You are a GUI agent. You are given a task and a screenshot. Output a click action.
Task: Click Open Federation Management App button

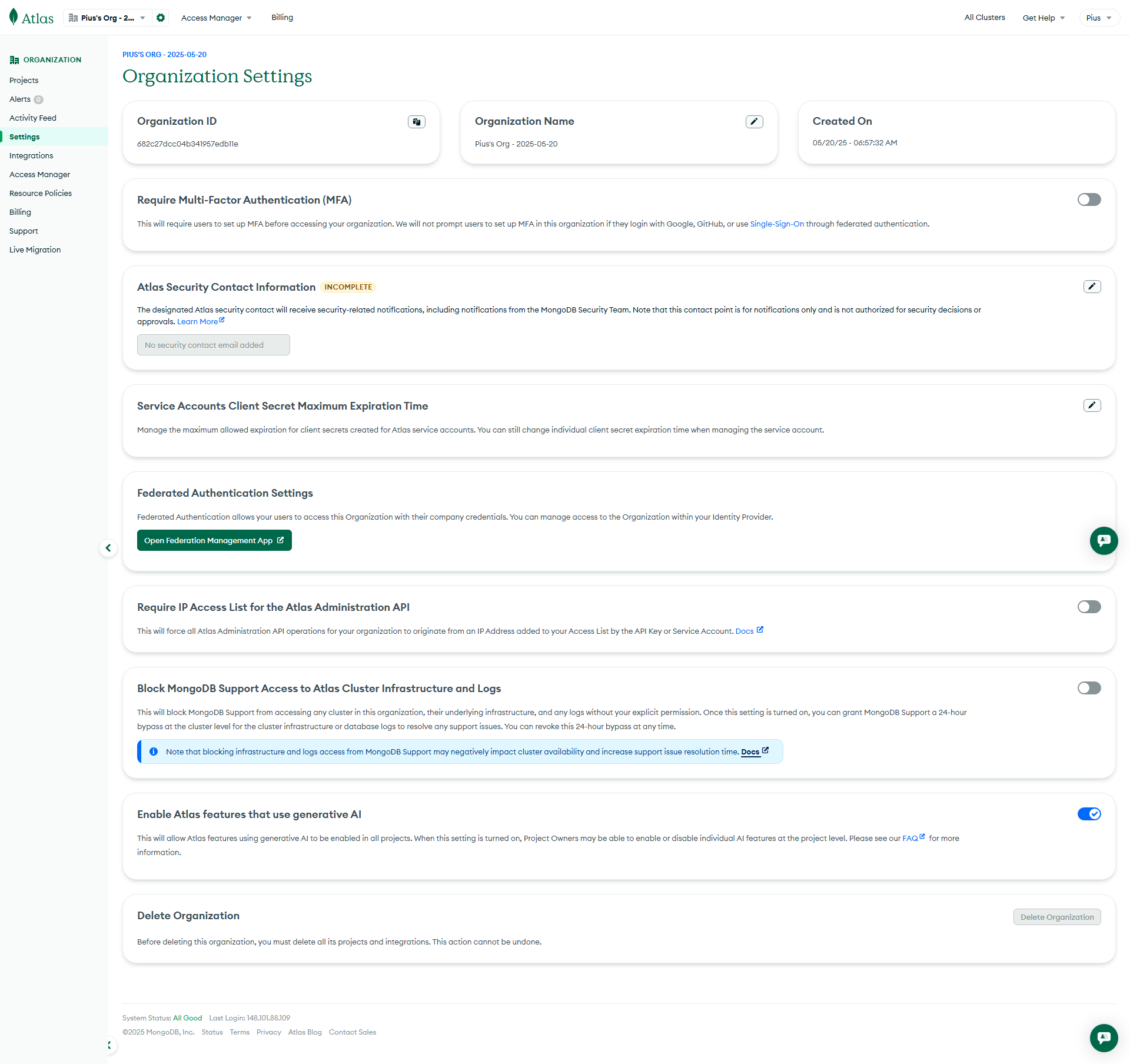tap(214, 540)
